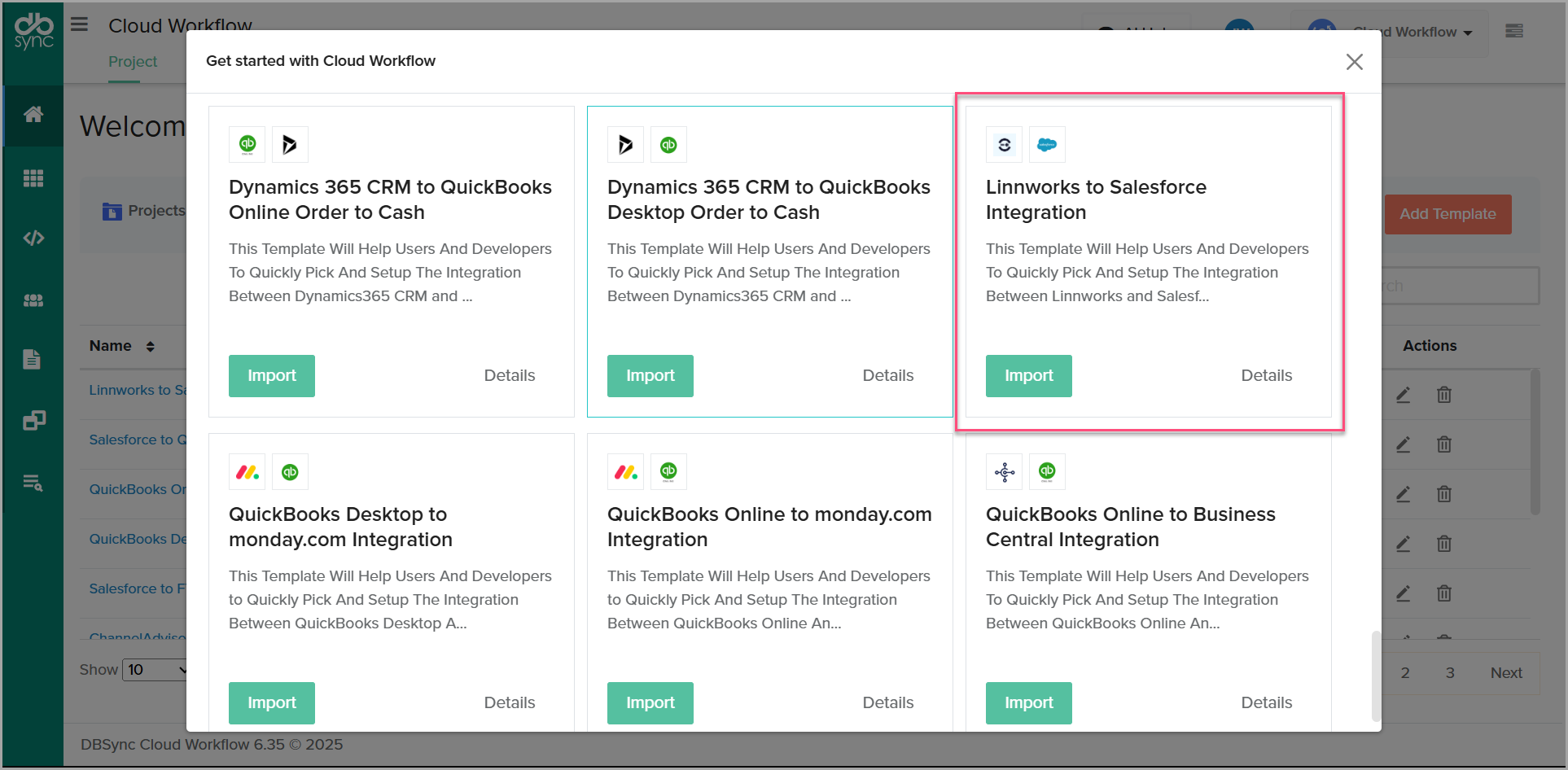The height and width of the screenshot is (770, 1568).
Task: Delete the first project using trash icon
Action: point(1443,396)
